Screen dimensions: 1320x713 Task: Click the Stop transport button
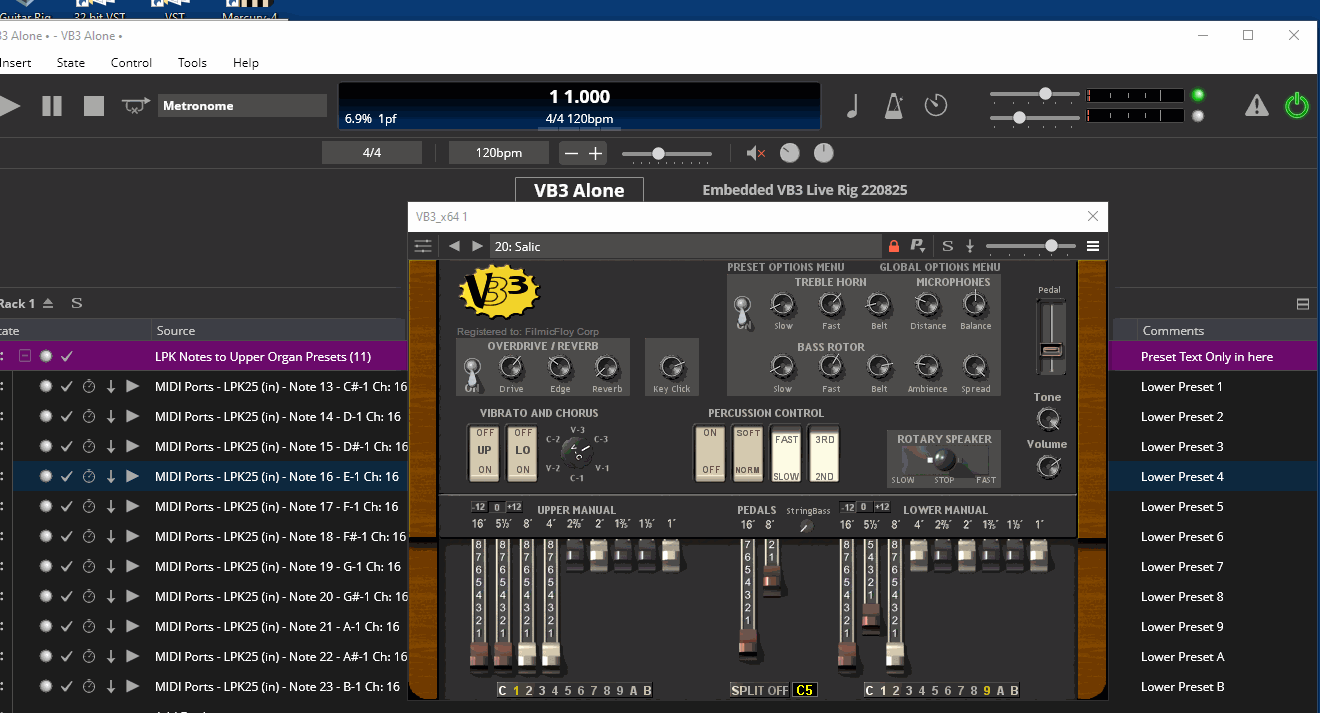[94, 106]
